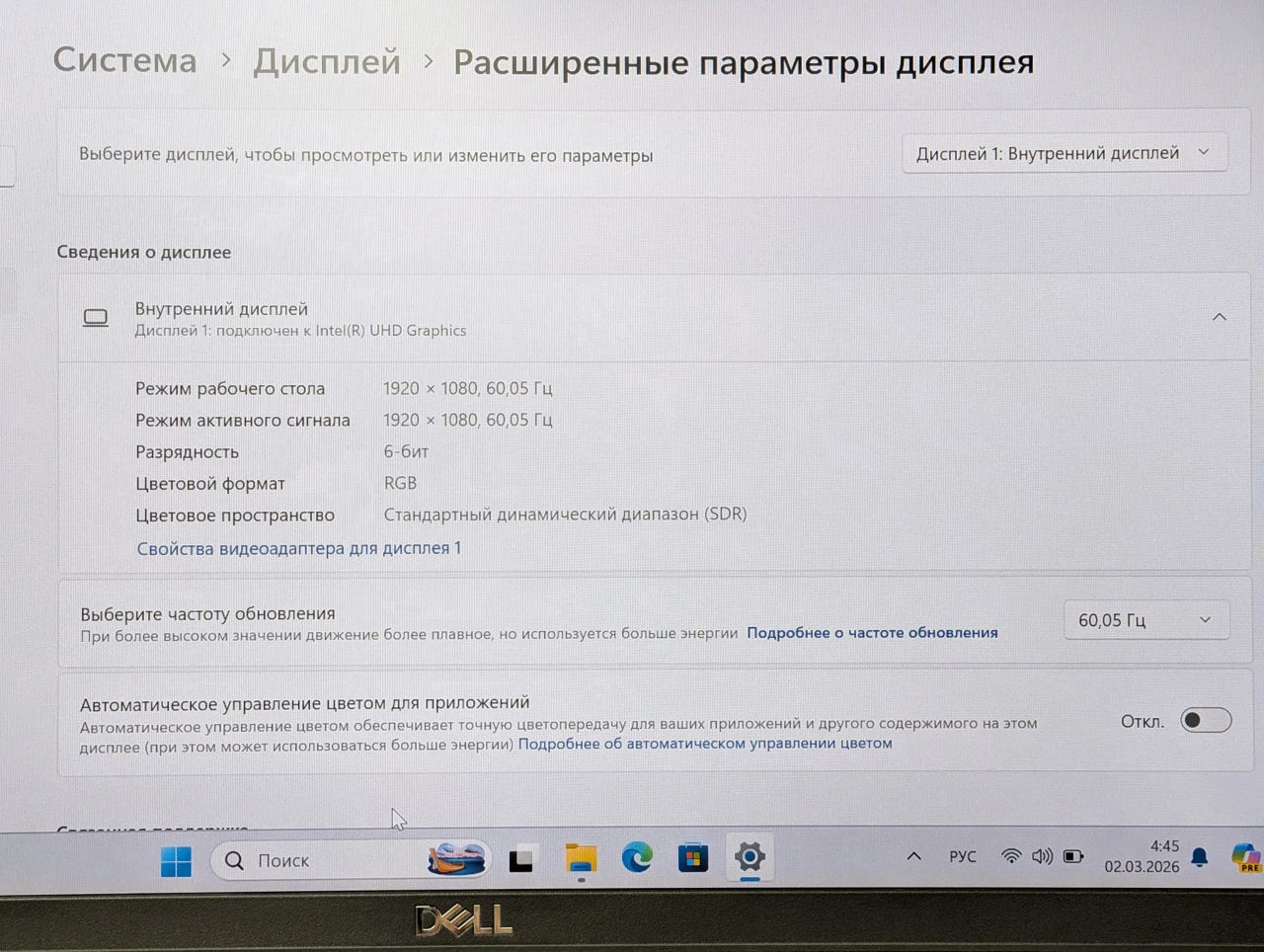
Task: Open the black app icon beside search
Action: click(521, 860)
